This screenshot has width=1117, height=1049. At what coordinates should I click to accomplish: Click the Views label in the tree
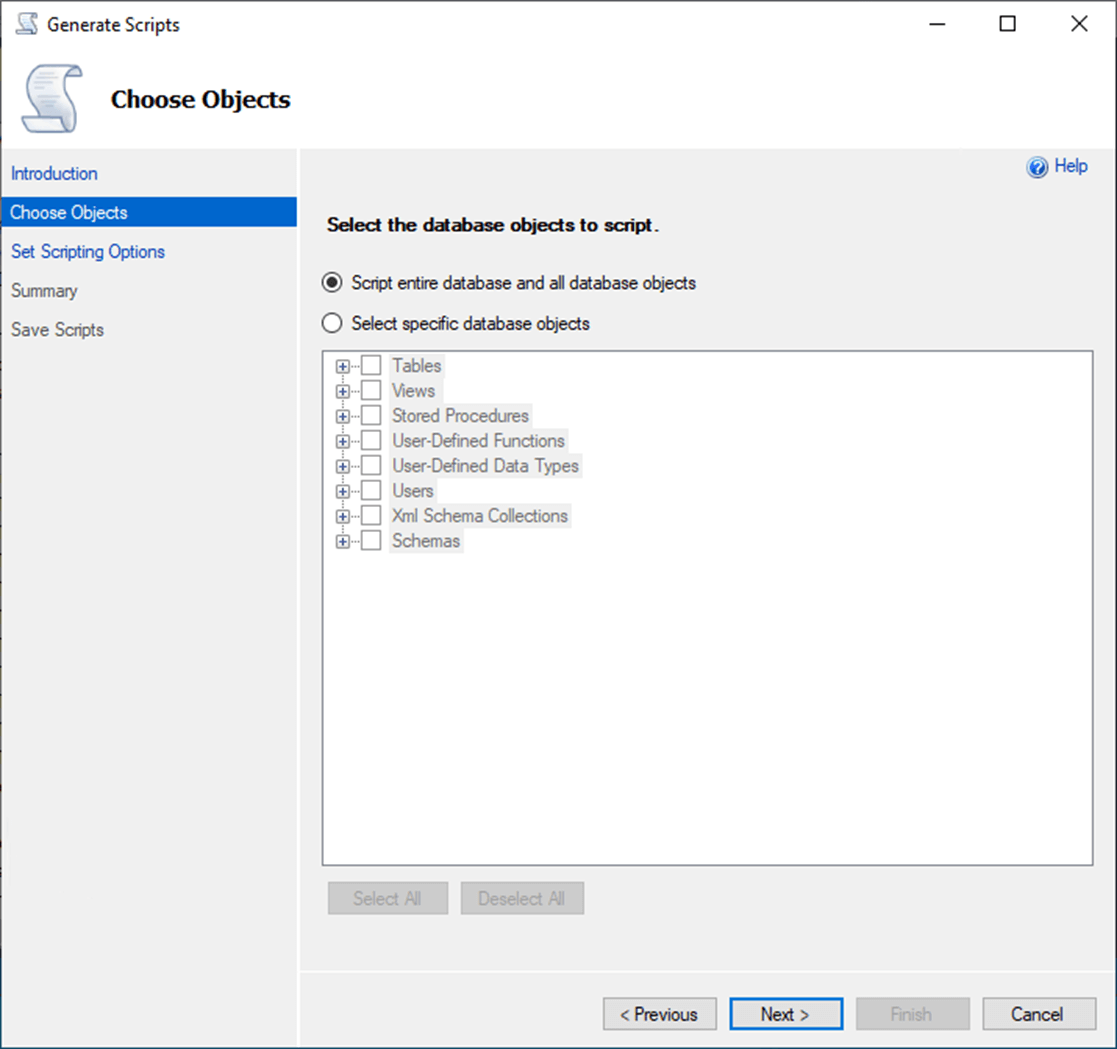pos(413,390)
